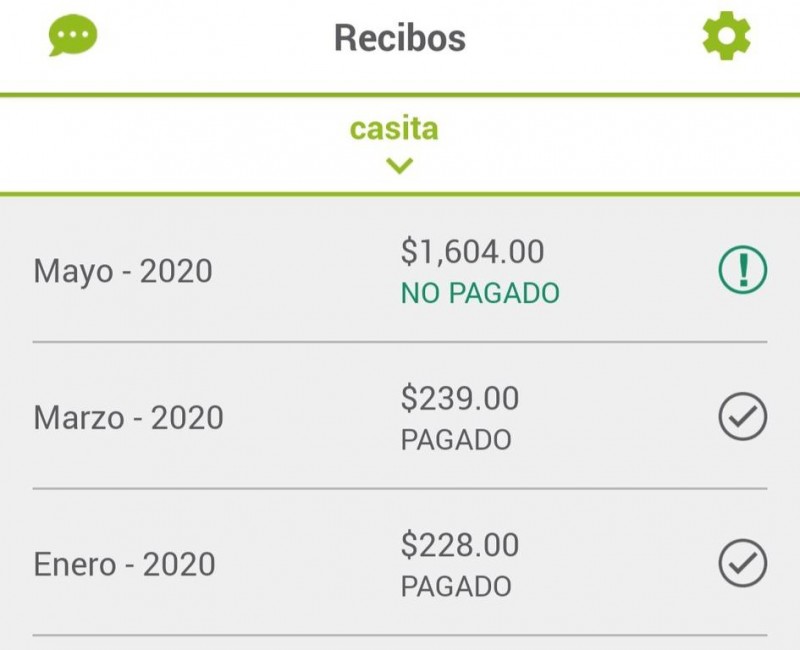This screenshot has height=650, width=800.
Task: Tap the NO PAGADO status label
Action: point(480,293)
